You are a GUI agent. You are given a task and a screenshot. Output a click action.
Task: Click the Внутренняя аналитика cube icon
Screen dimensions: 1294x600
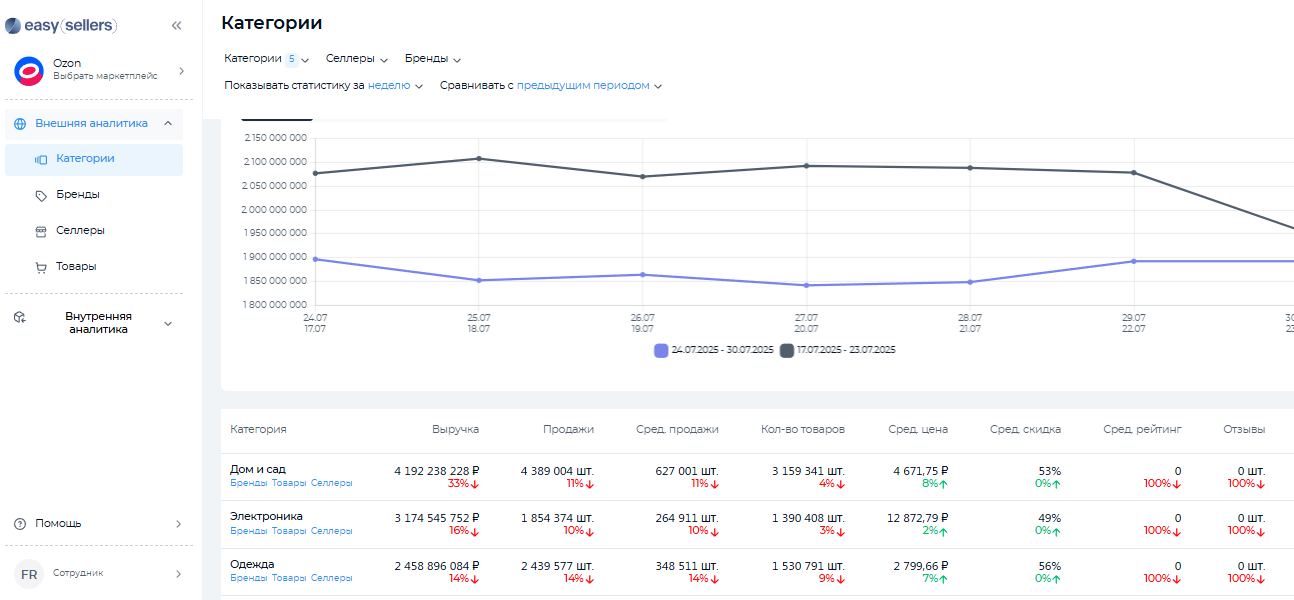[x=19, y=317]
